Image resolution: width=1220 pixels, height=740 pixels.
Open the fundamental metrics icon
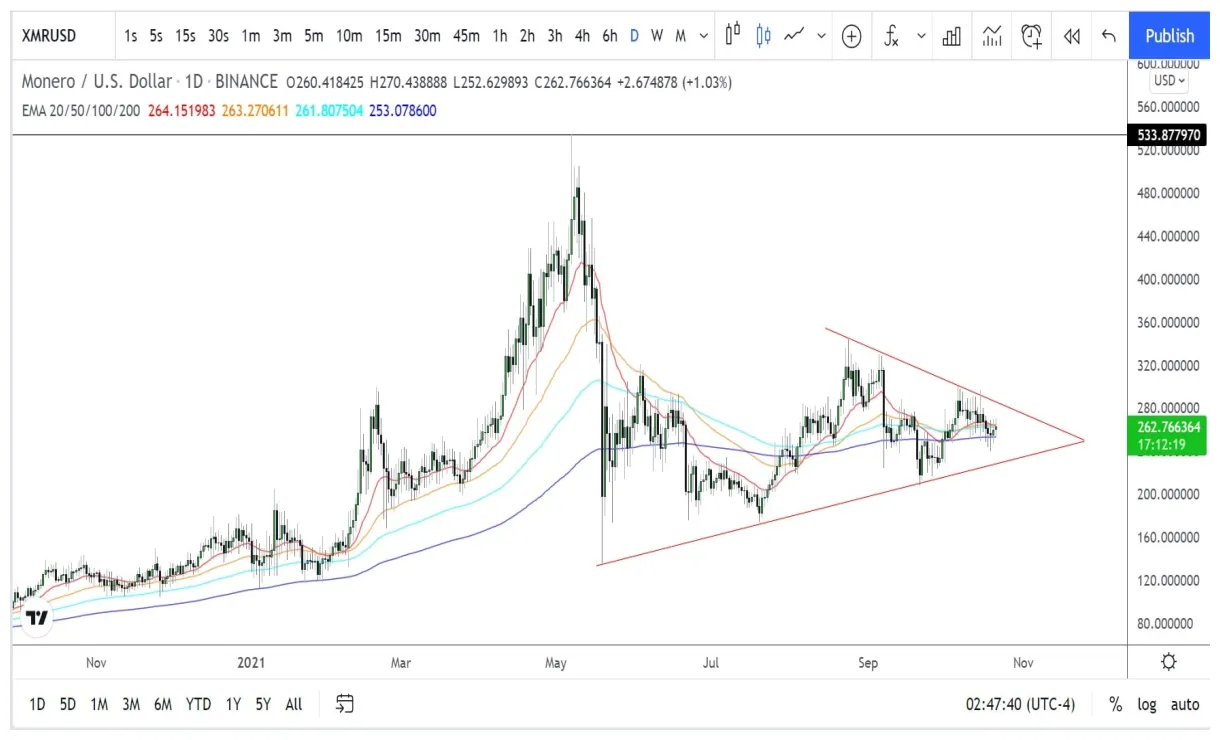[x=951, y=35]
